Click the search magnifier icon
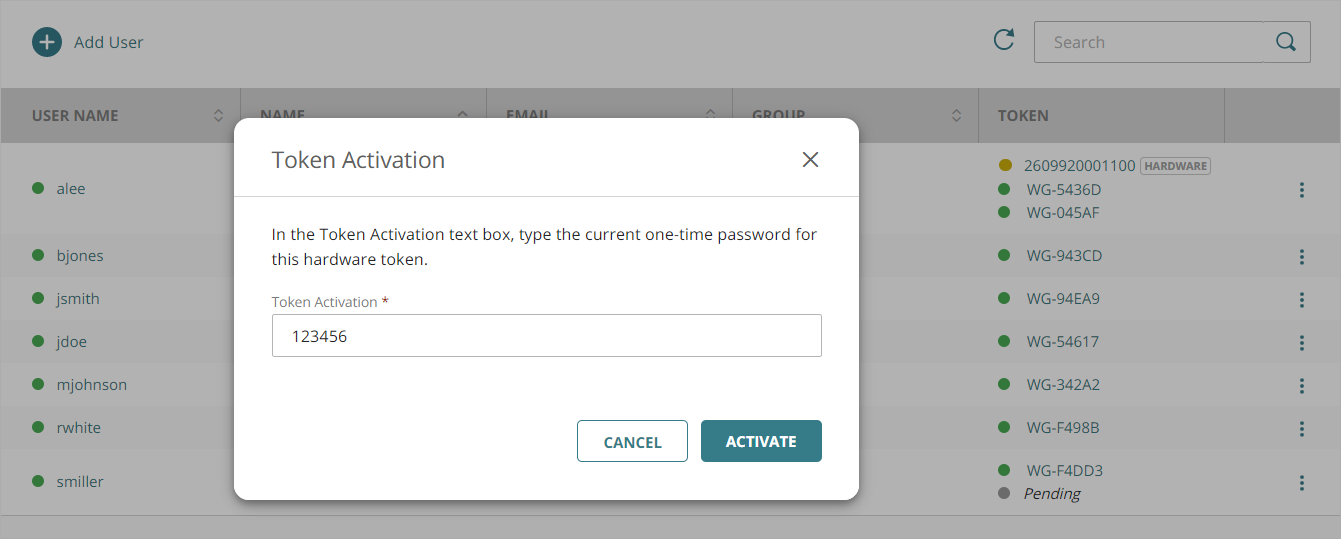Viewport: 1341px width, 539px height. (x=1286, y=42)
